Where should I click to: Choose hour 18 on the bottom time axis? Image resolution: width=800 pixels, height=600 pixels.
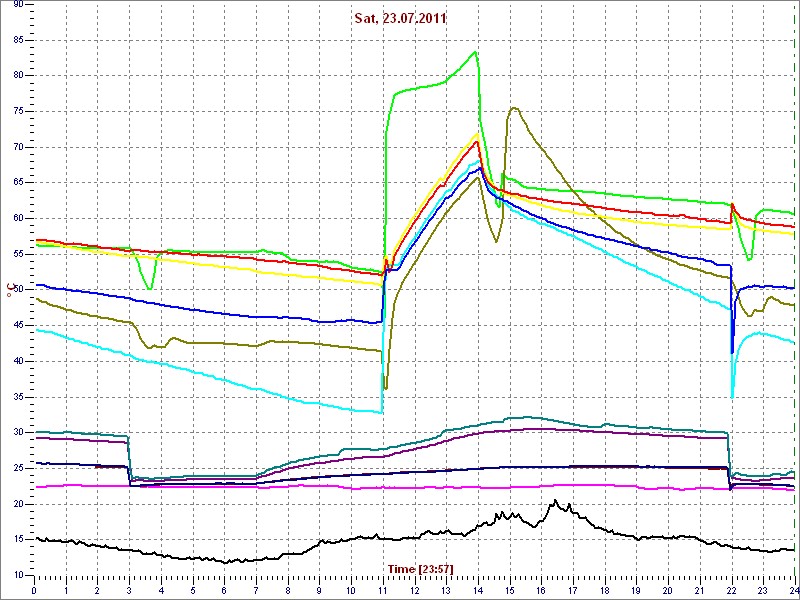[605, 590]
